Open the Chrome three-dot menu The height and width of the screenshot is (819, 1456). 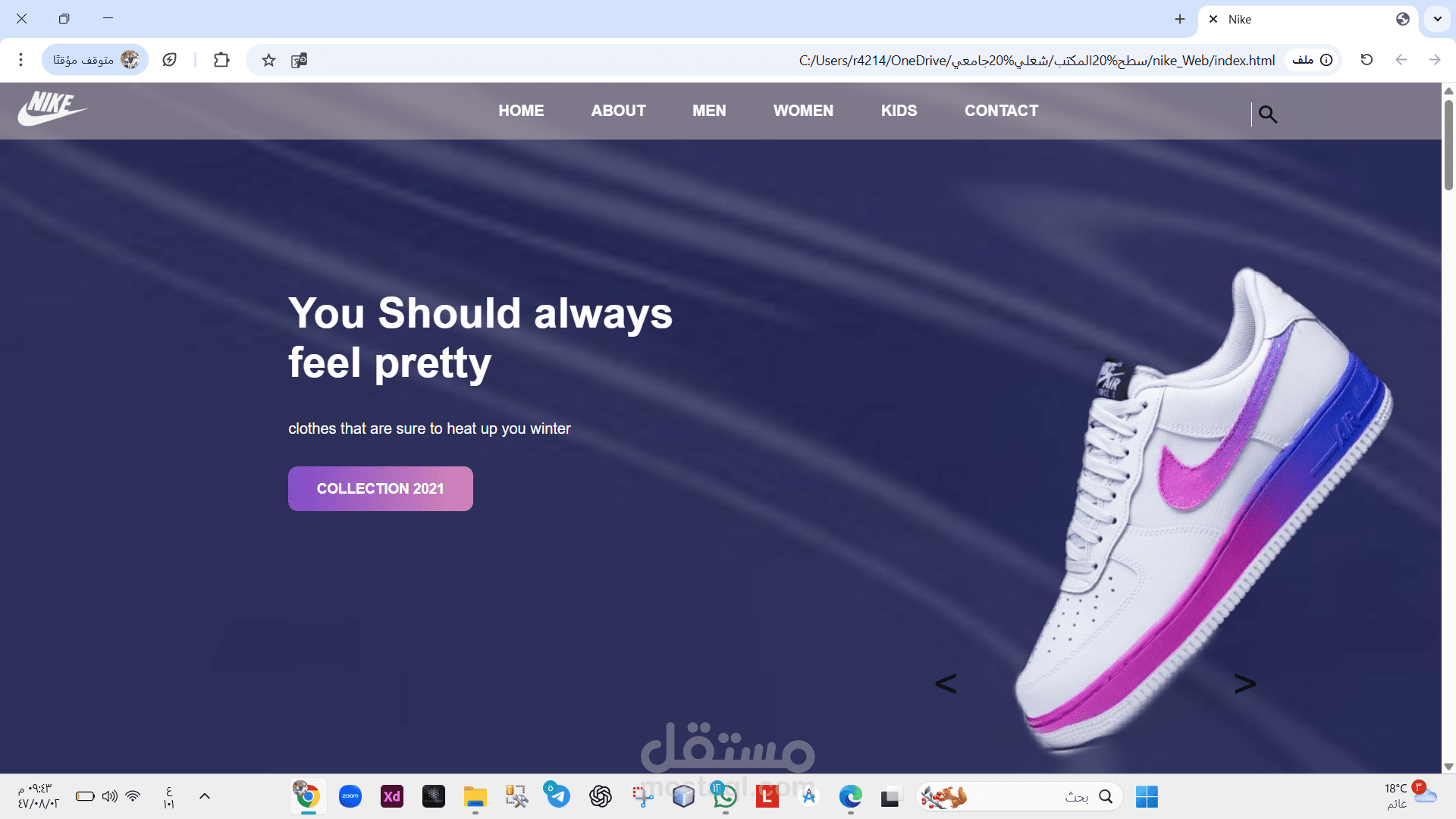[21, 60]
